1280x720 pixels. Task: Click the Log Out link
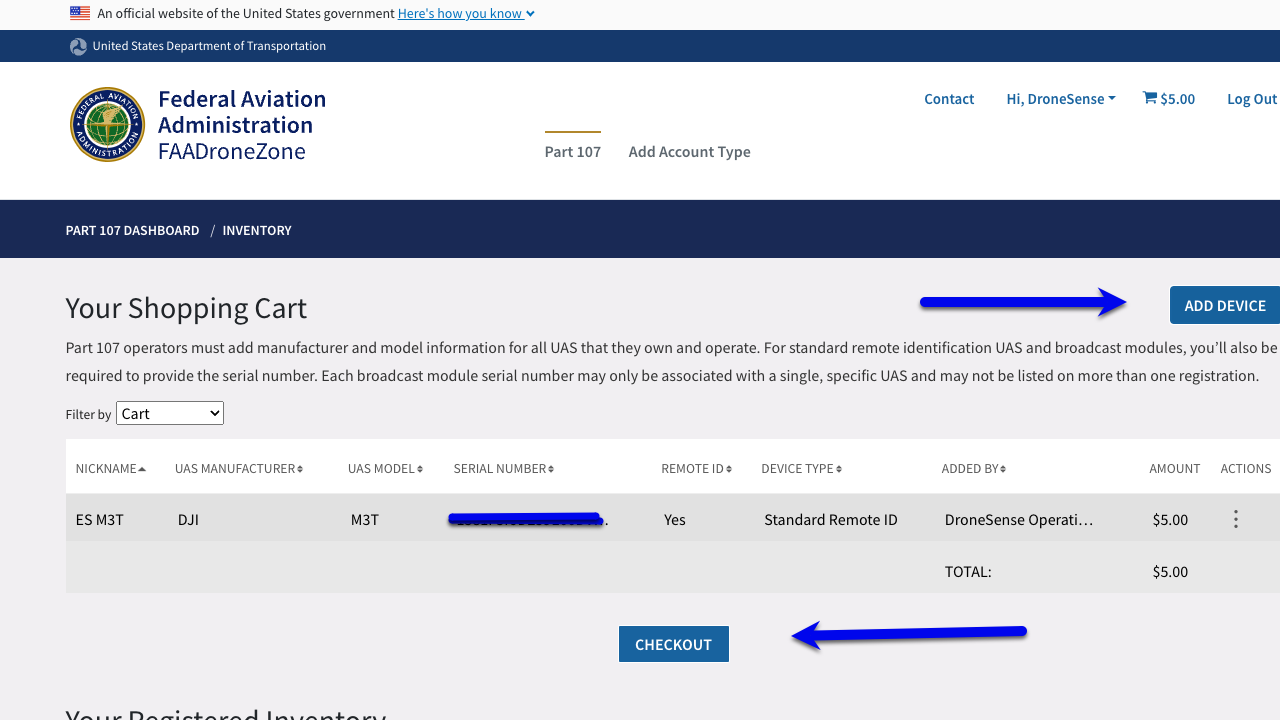(1251, 98)
